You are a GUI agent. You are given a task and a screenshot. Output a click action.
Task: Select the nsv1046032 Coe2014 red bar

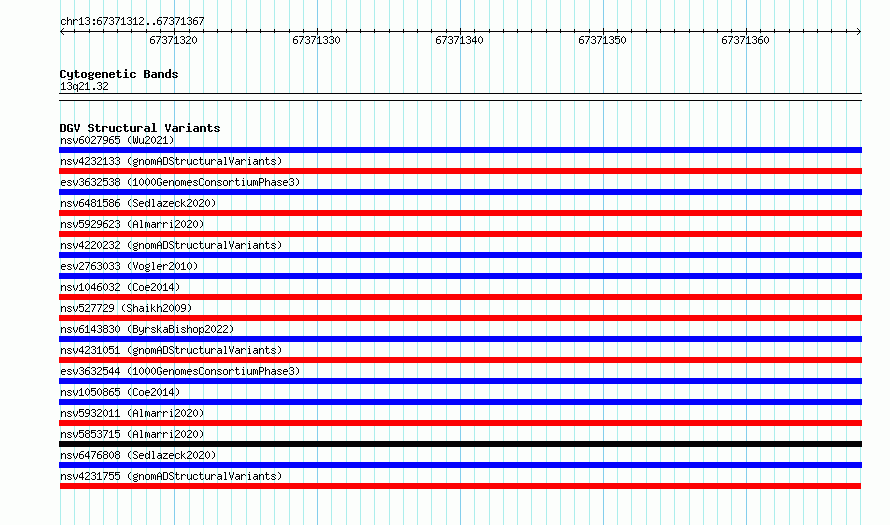coord(460,297)
